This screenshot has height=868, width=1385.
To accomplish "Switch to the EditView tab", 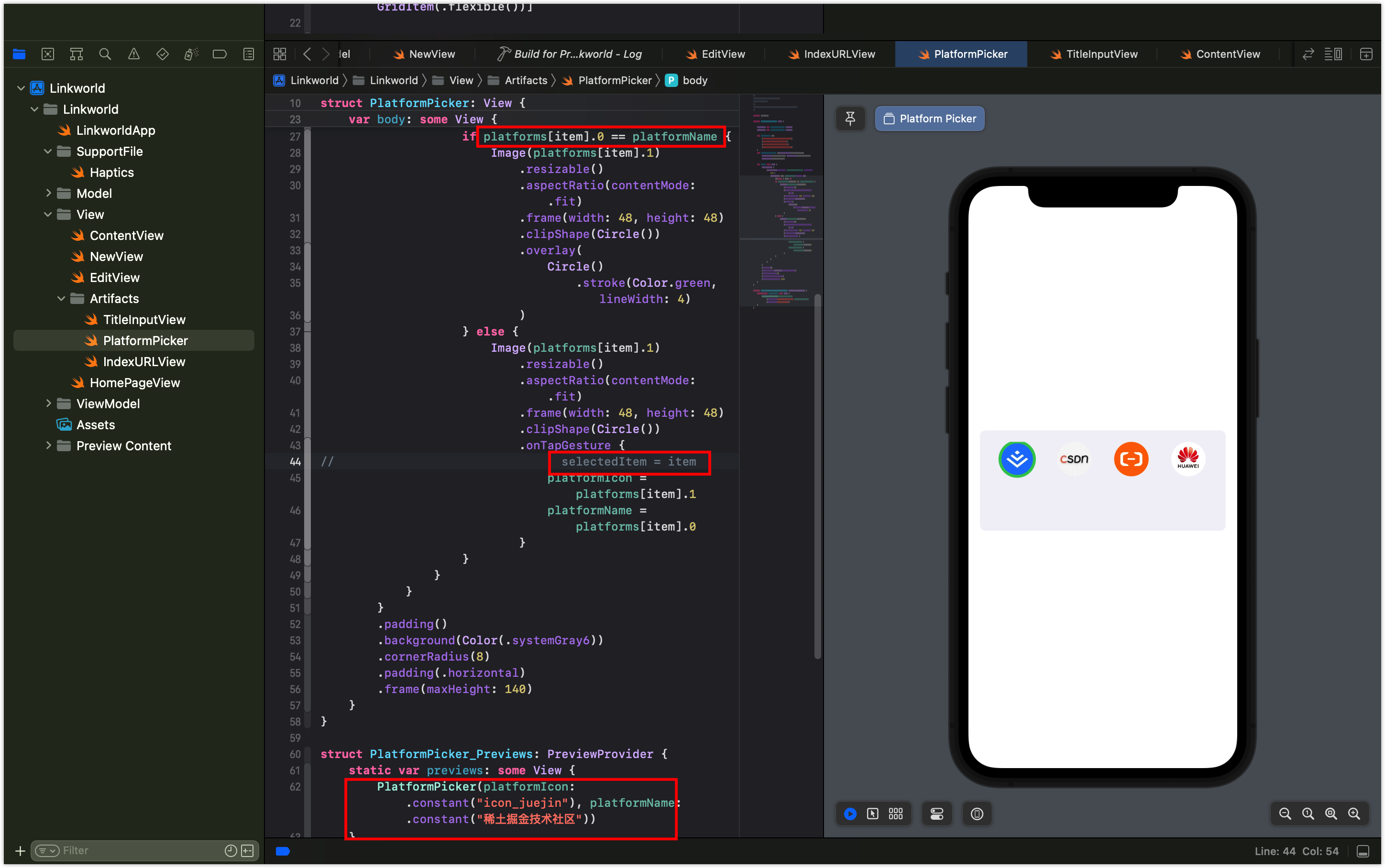I will click(x=715, y=54).
